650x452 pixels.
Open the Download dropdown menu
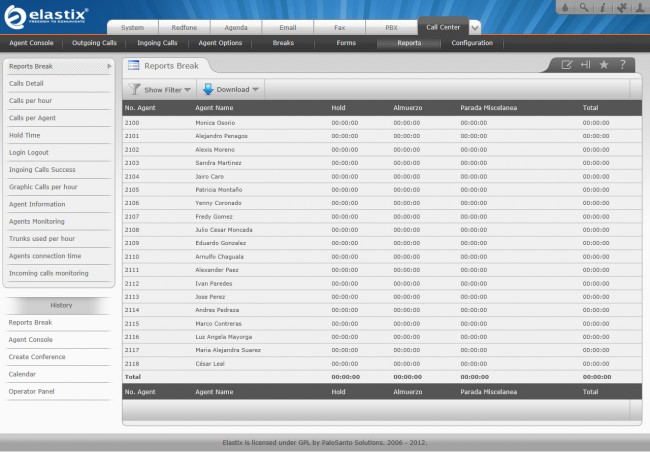tap(231, 89)
